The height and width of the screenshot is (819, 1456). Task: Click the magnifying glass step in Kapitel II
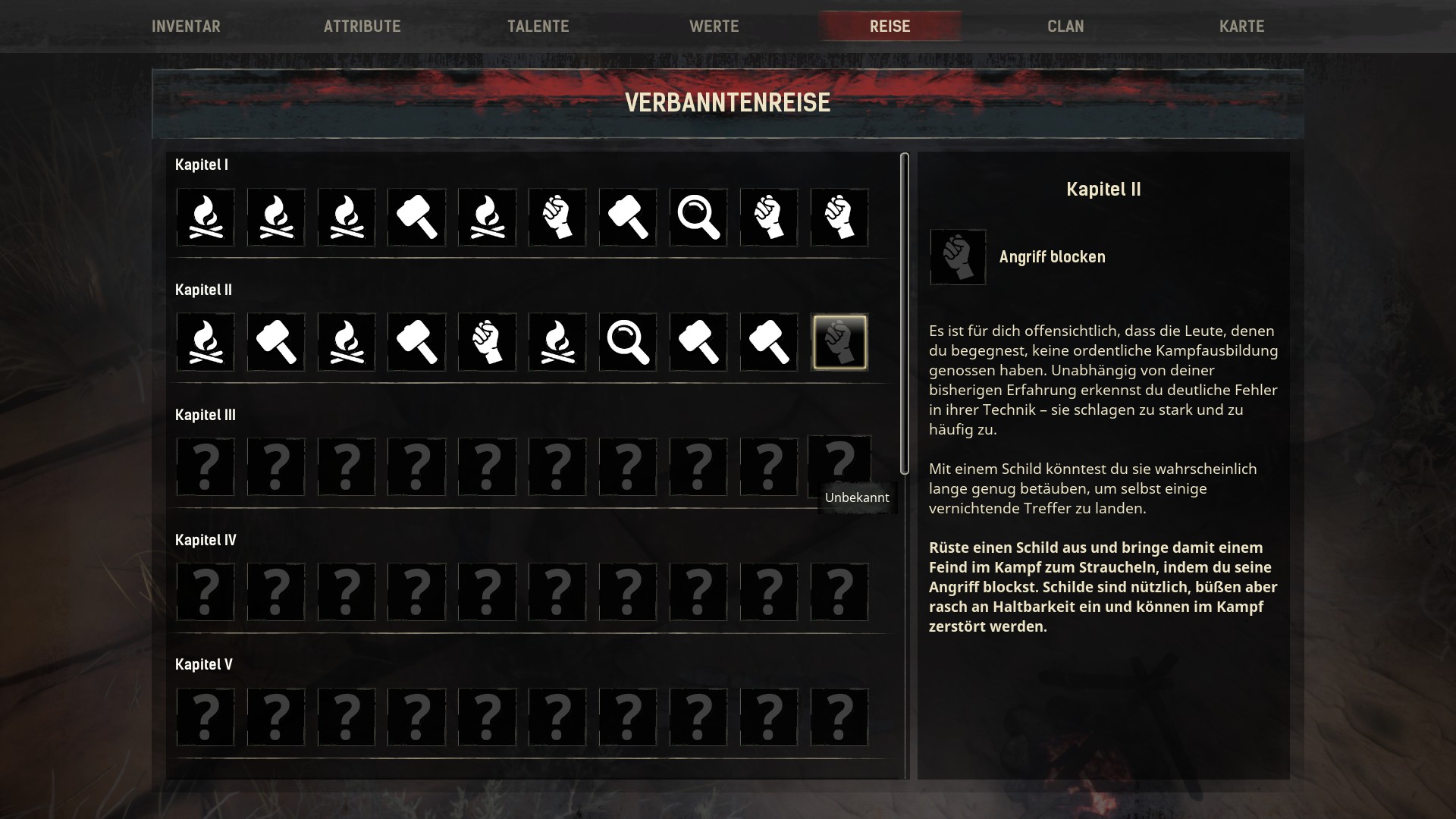pos(628,343)
